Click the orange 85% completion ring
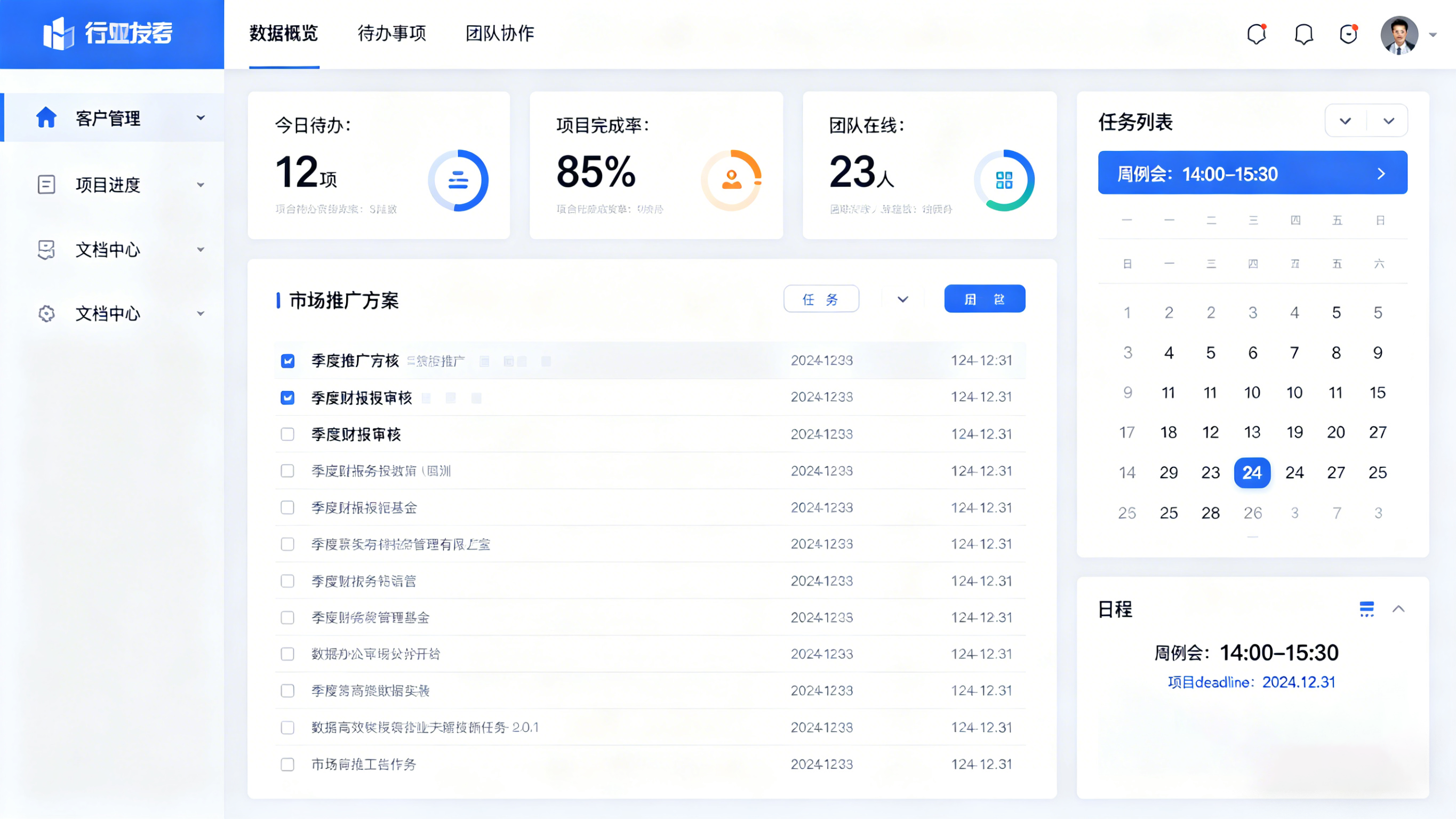Image resolution: width=1456 pixels, height=819 pixels. (x=731, y=180)
